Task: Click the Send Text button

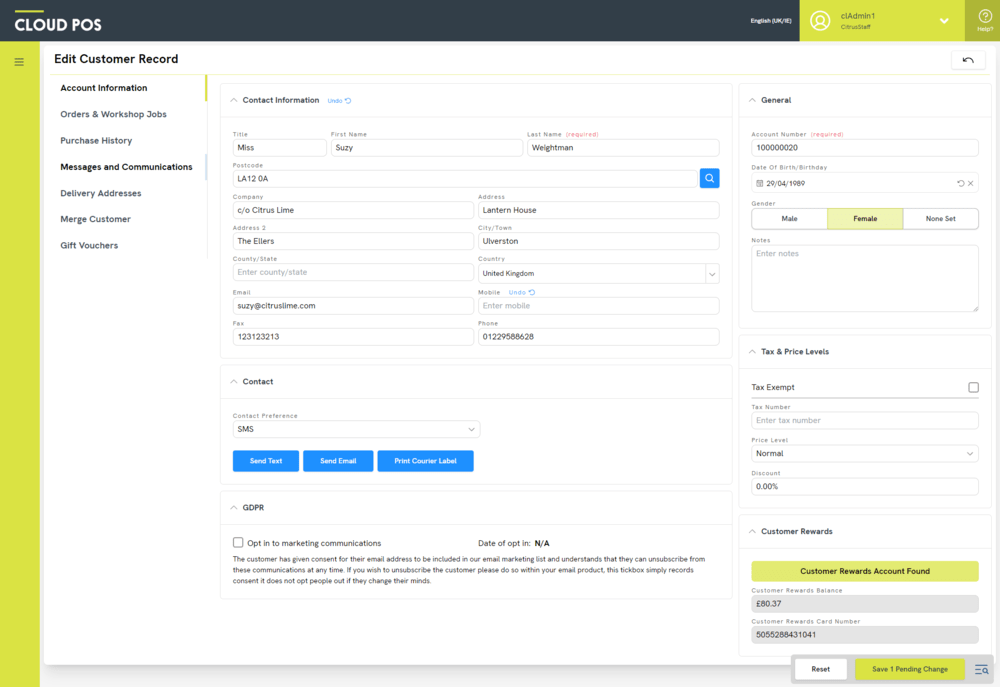Action: tap(266, 461)
